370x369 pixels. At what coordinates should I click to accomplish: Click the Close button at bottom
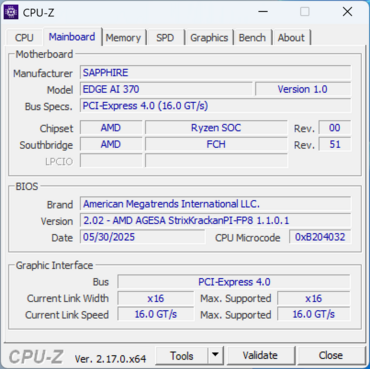point(331,355)
